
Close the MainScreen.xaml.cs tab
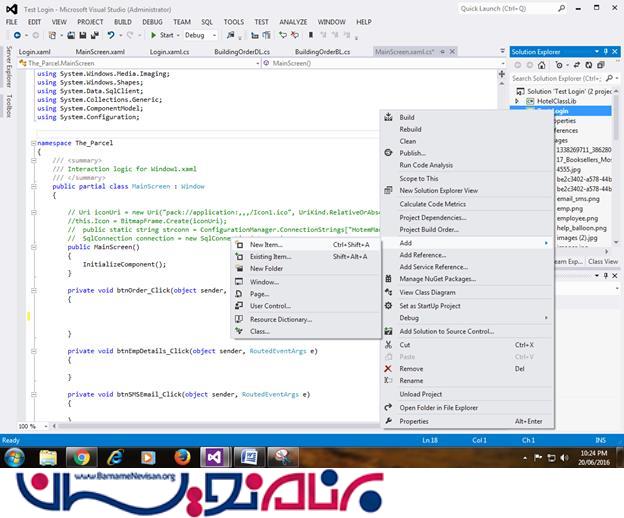452,52
